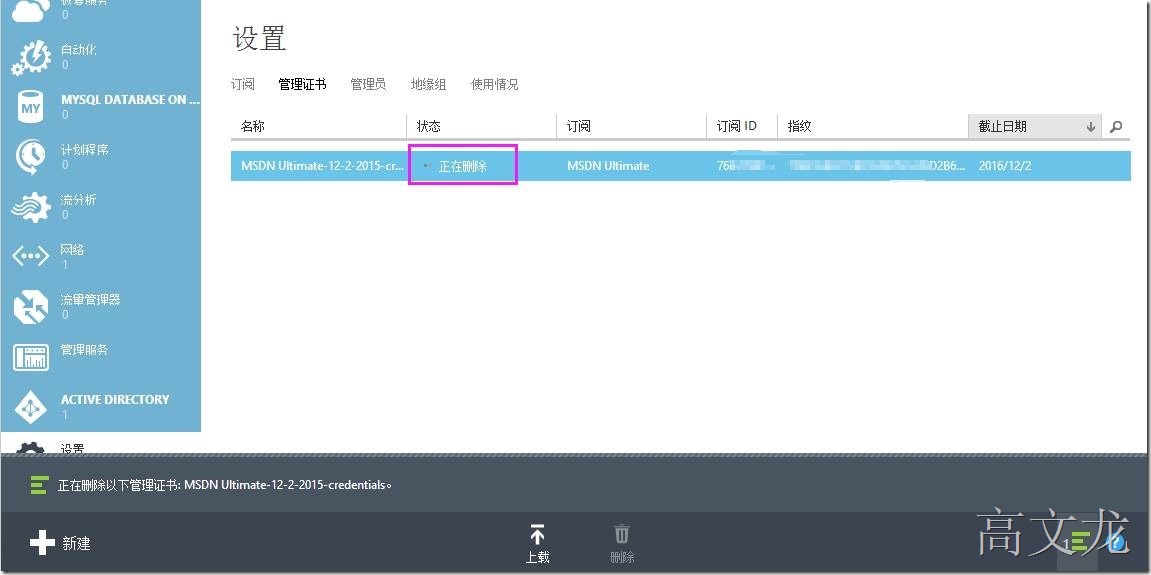Click the 删除 label under trash icon

pos(622,557)
